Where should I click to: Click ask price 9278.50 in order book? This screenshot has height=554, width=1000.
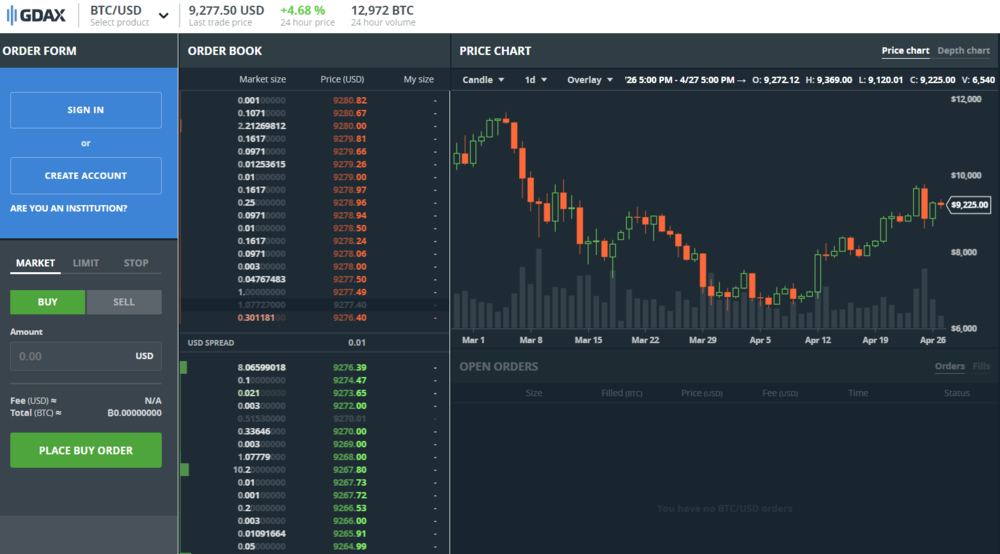(x=349, y=228)
